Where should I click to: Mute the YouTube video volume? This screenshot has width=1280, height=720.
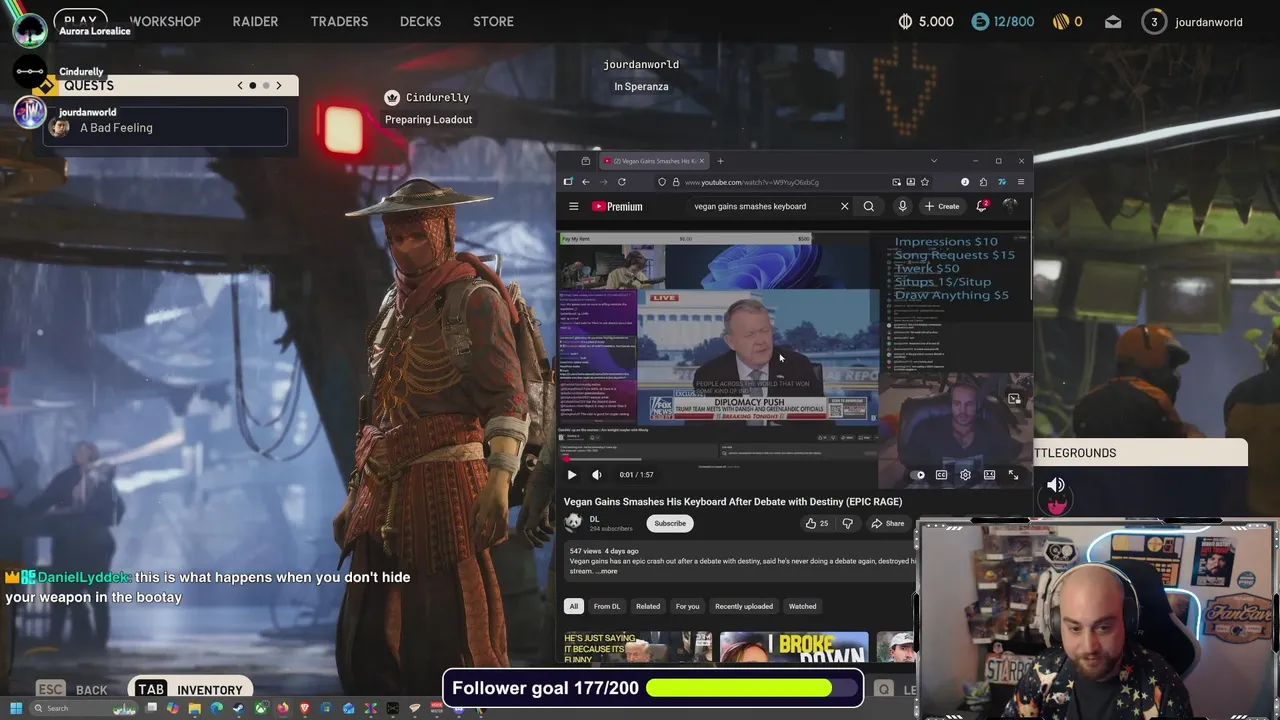tap(597, 475)
